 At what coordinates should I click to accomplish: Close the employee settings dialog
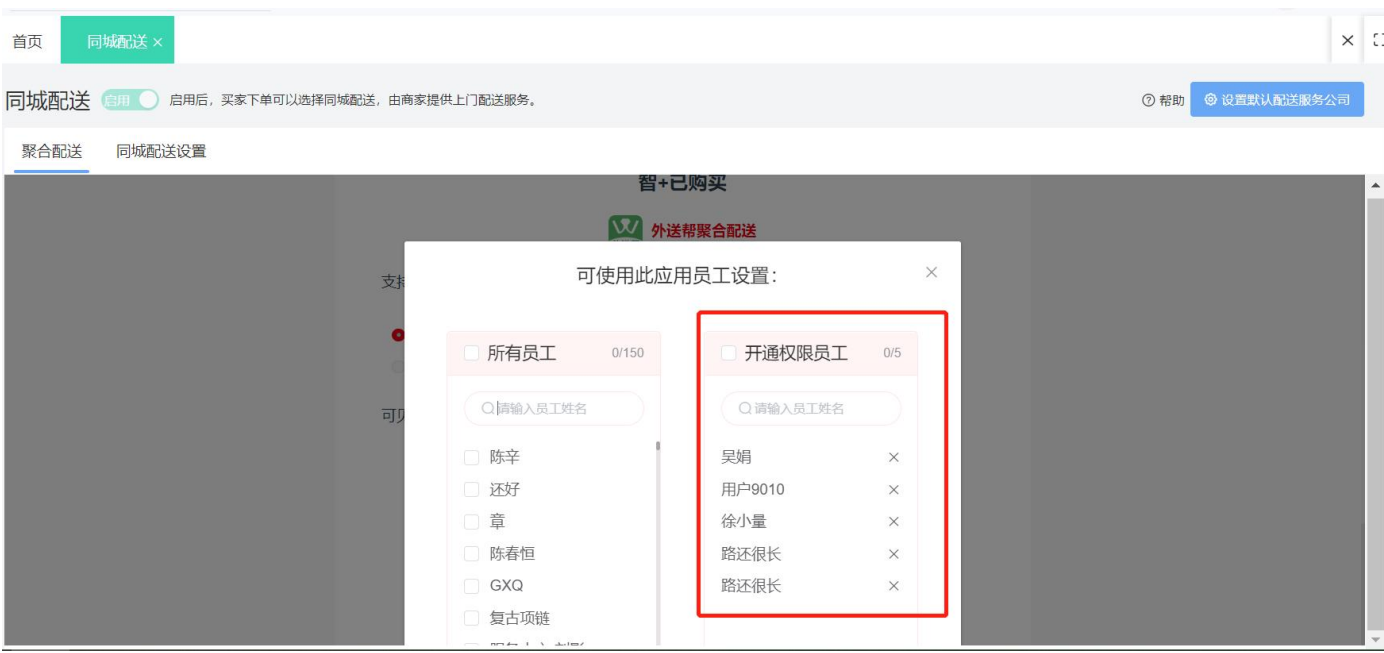pyautogui.click(x=931, y=272)
